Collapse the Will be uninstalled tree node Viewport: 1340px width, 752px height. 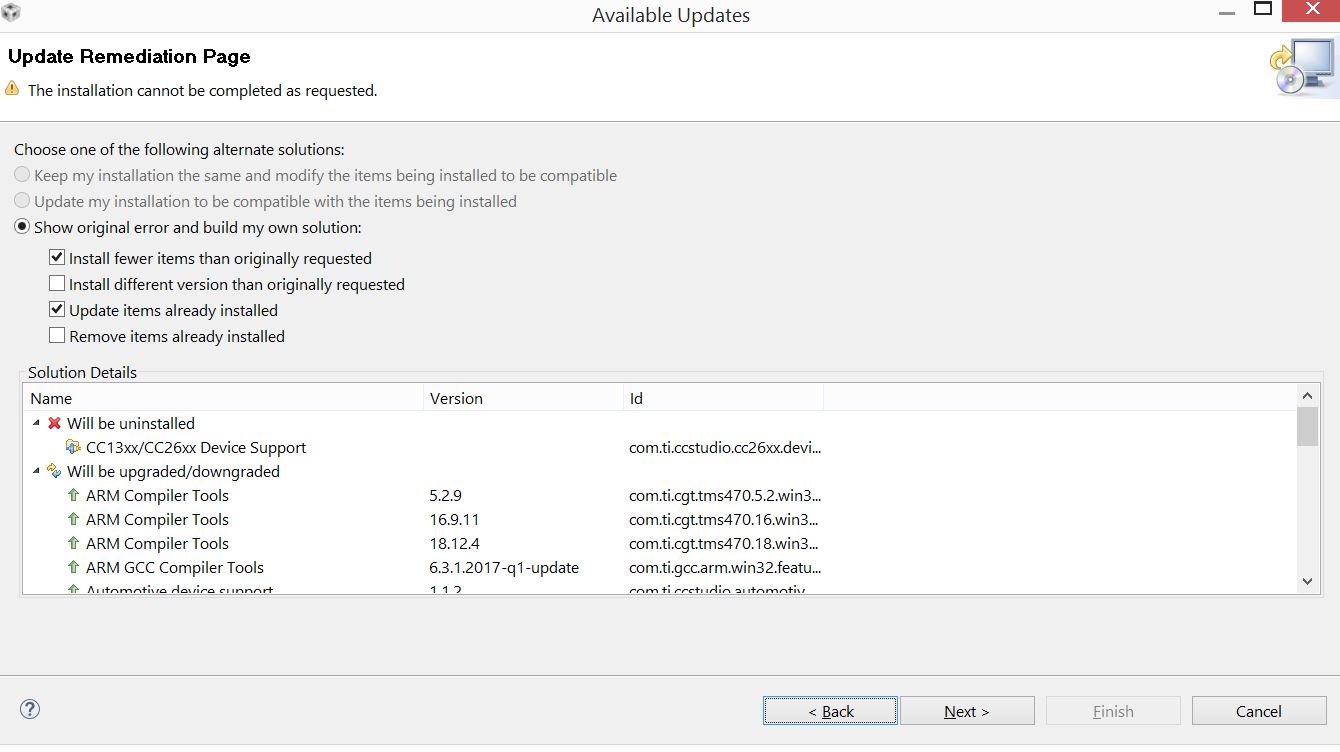click(x=37, y=424)
